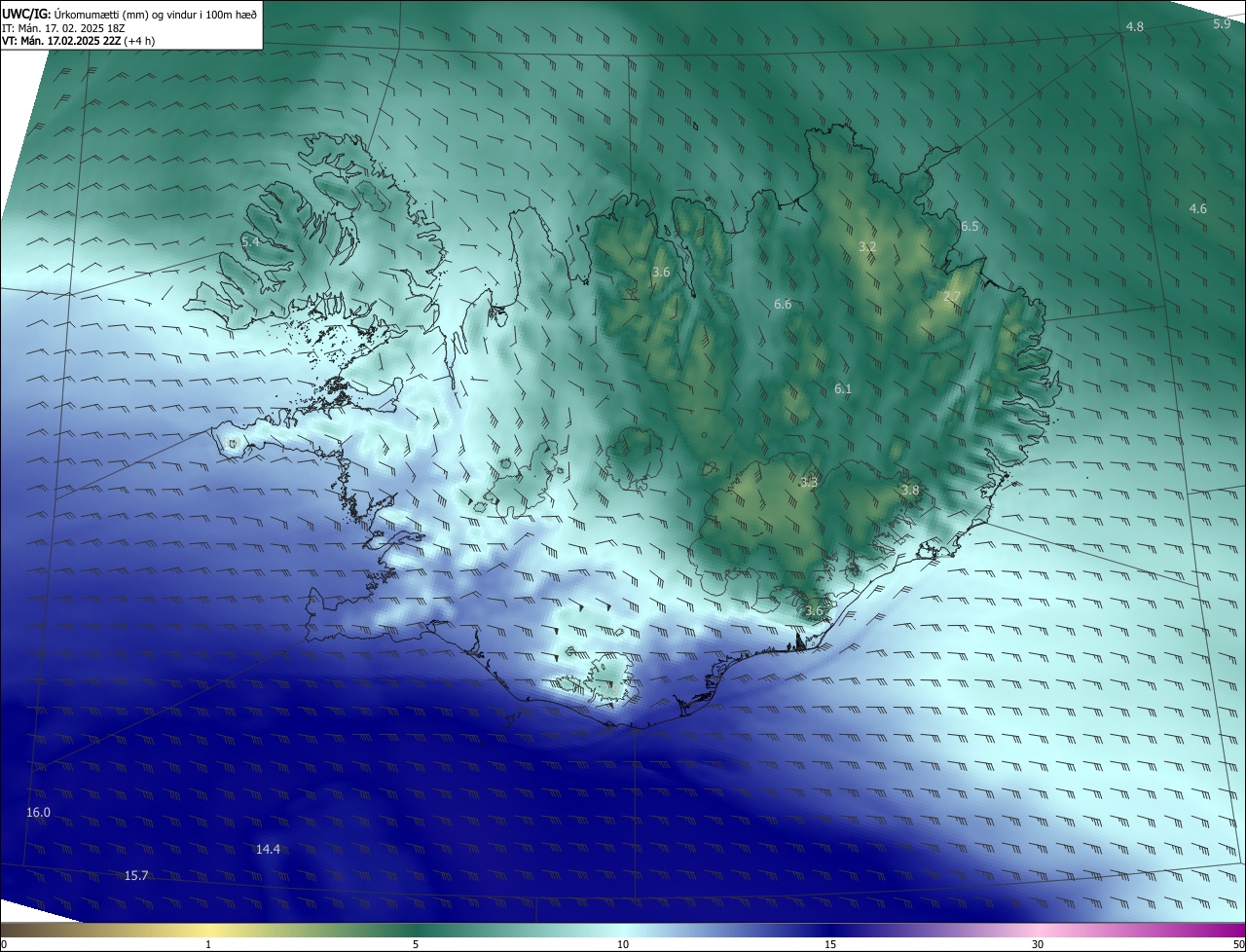The height and width of the screenshot is (952, 1246).
Task: Click the 2.7 value label on the map
Action: (x=952, y=297)
